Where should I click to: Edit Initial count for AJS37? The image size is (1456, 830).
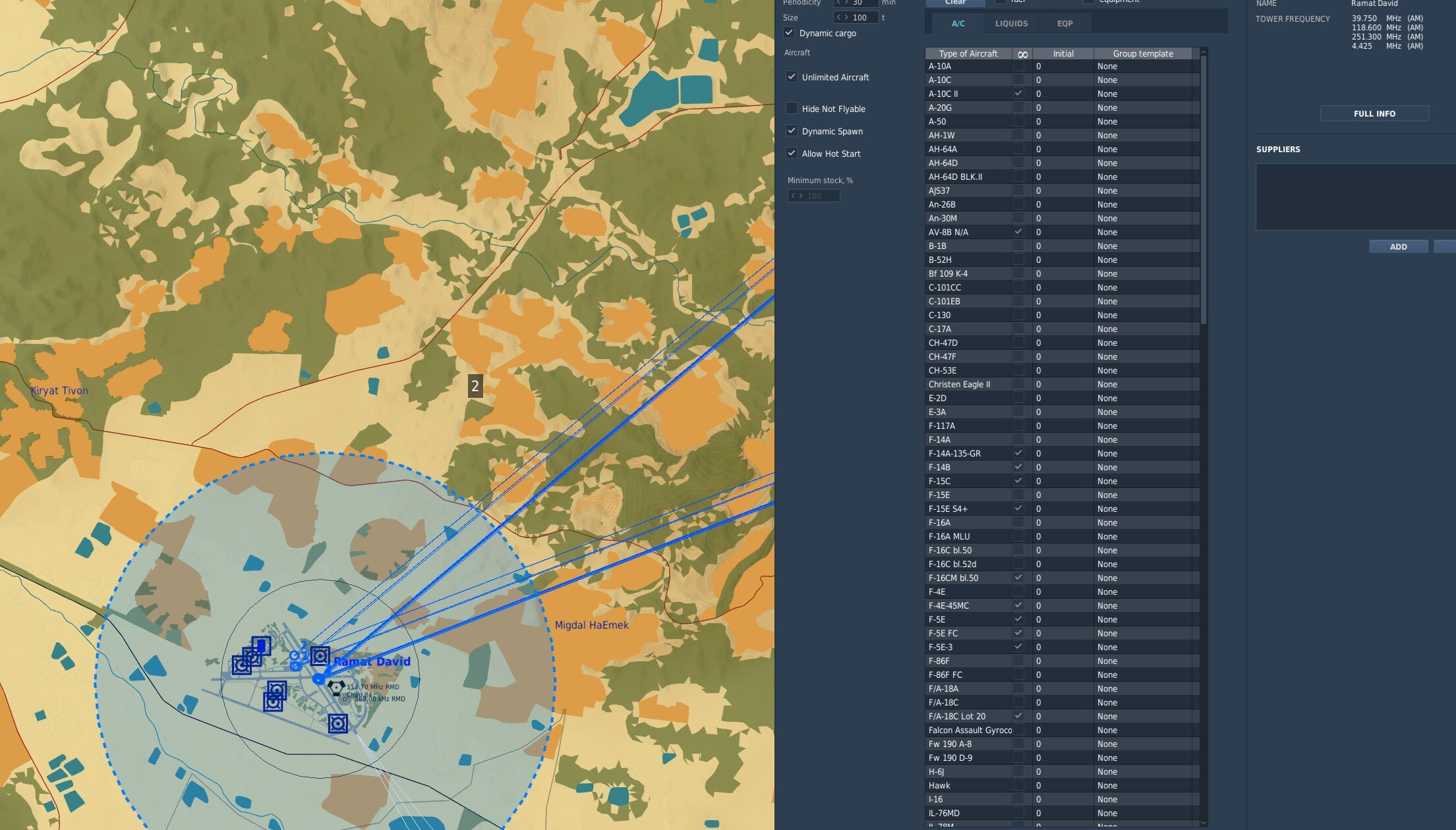pyautogui.click(x=1063, y=190)
